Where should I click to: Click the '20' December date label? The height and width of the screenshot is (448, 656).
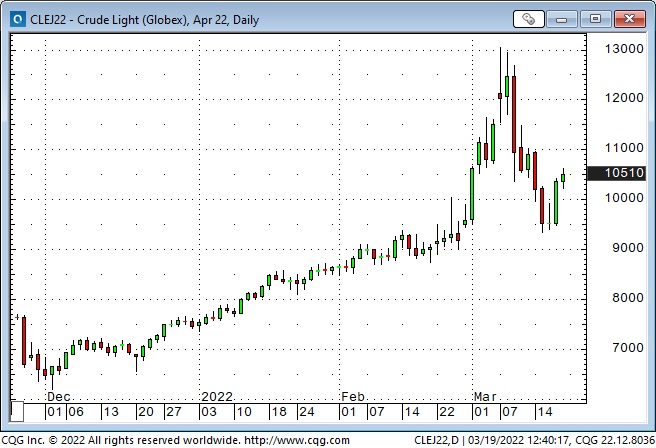coord(146,412)
